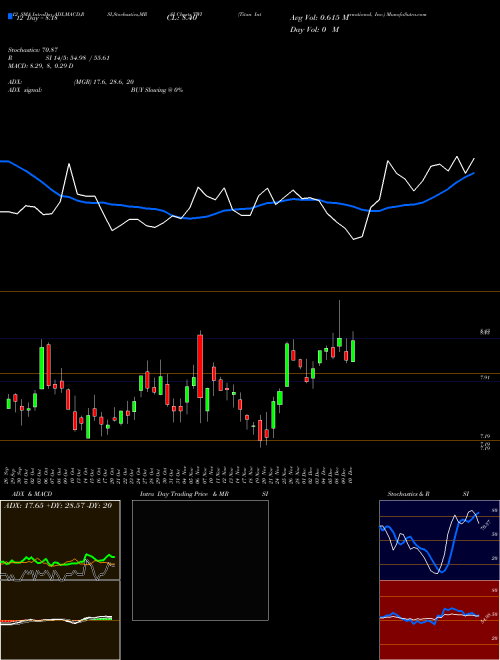Screen dimensions: 500x660
Task: Click the 'Stochastics & R' panel title
Action: tap(408, 494)
